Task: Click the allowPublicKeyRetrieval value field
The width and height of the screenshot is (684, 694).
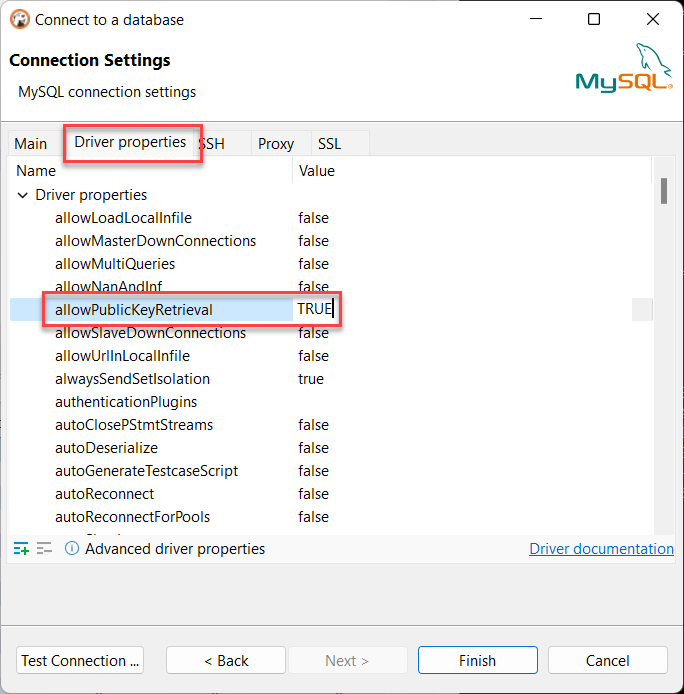Action: click(314, 309)
